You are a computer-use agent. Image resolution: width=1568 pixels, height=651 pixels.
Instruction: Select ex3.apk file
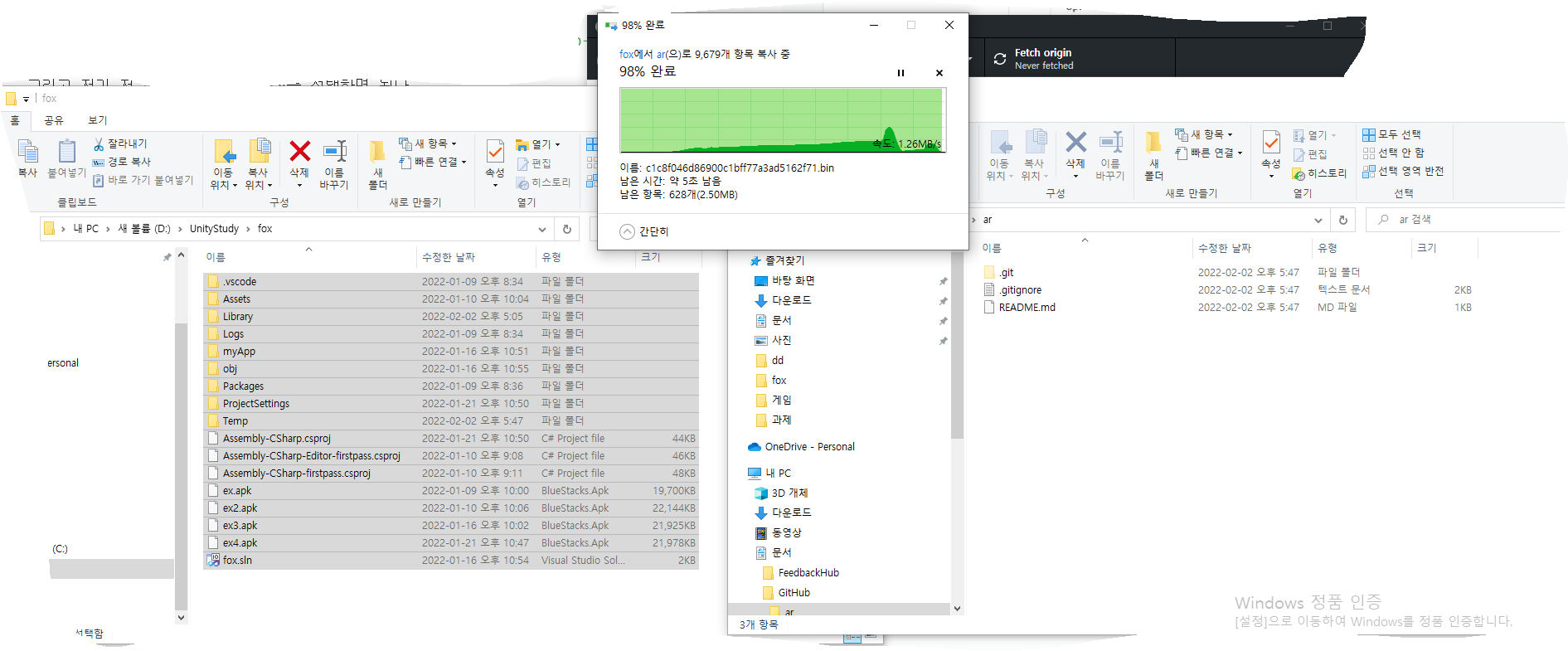451,526
